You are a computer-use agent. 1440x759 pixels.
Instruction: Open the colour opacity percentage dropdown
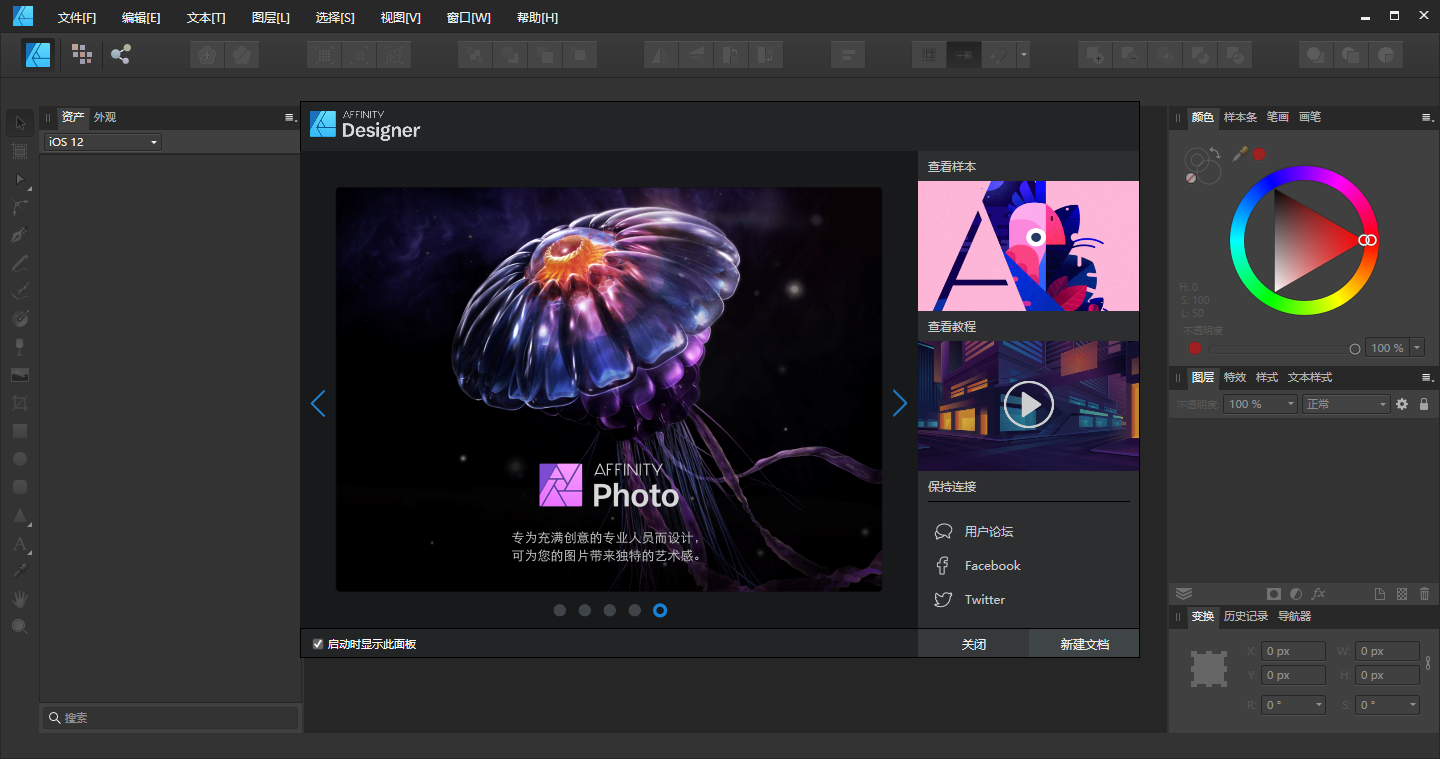tap(1417, 348)
